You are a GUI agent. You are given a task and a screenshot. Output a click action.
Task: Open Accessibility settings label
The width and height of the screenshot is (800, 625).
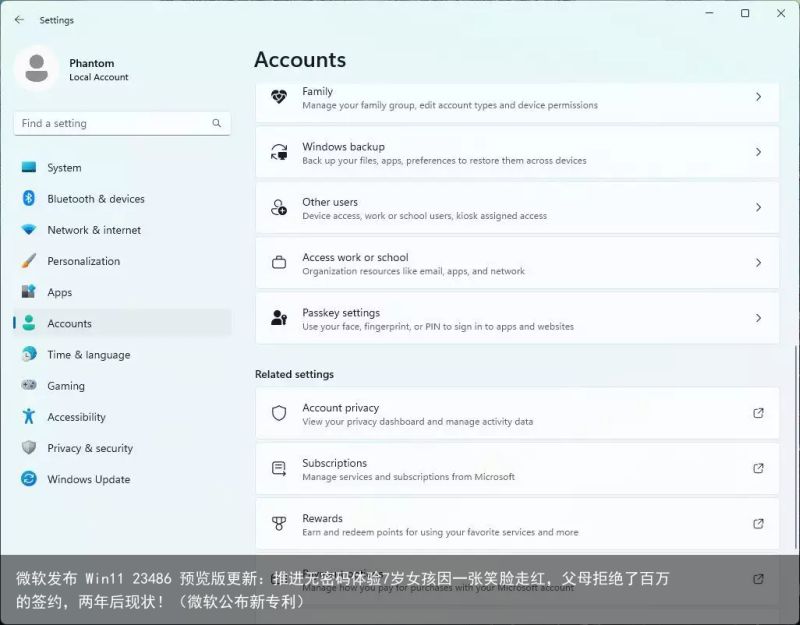(x=77, y=417)
